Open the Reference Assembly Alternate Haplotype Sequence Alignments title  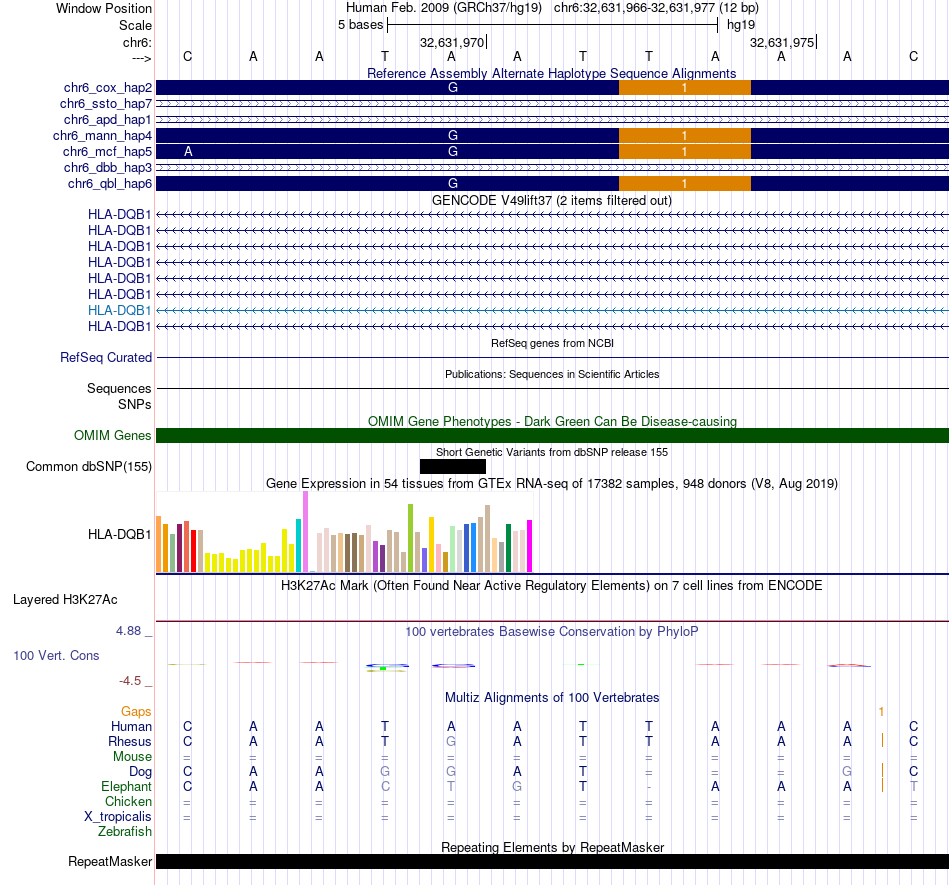coord(551,73)
